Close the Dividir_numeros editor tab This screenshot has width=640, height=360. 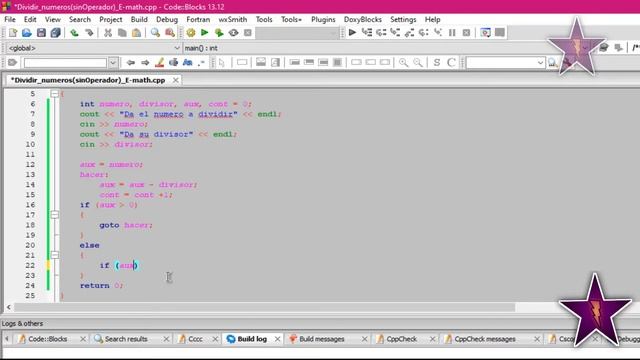176,80
